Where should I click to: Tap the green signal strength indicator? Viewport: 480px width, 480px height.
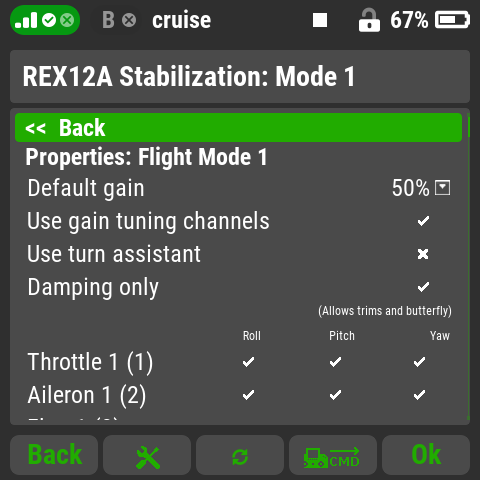(x=45, y=20)
